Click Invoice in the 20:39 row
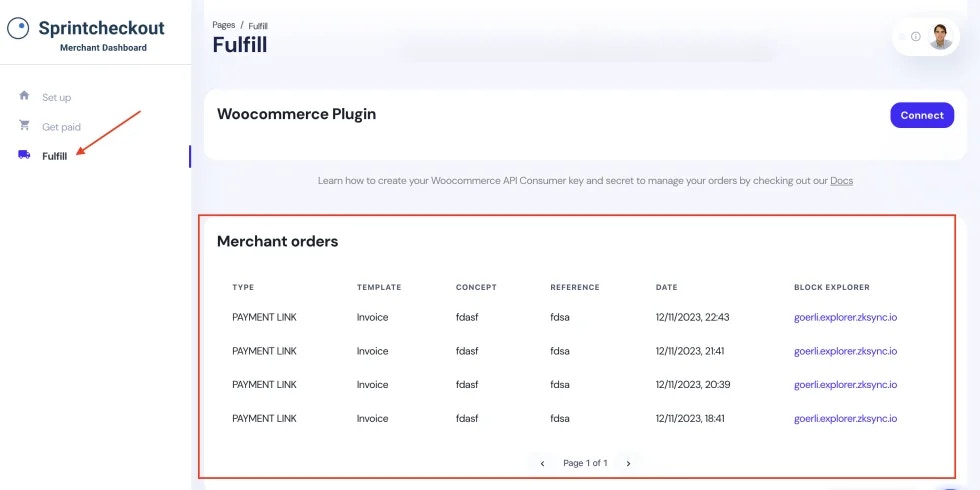980x490 pixels. tap(372, 384)
